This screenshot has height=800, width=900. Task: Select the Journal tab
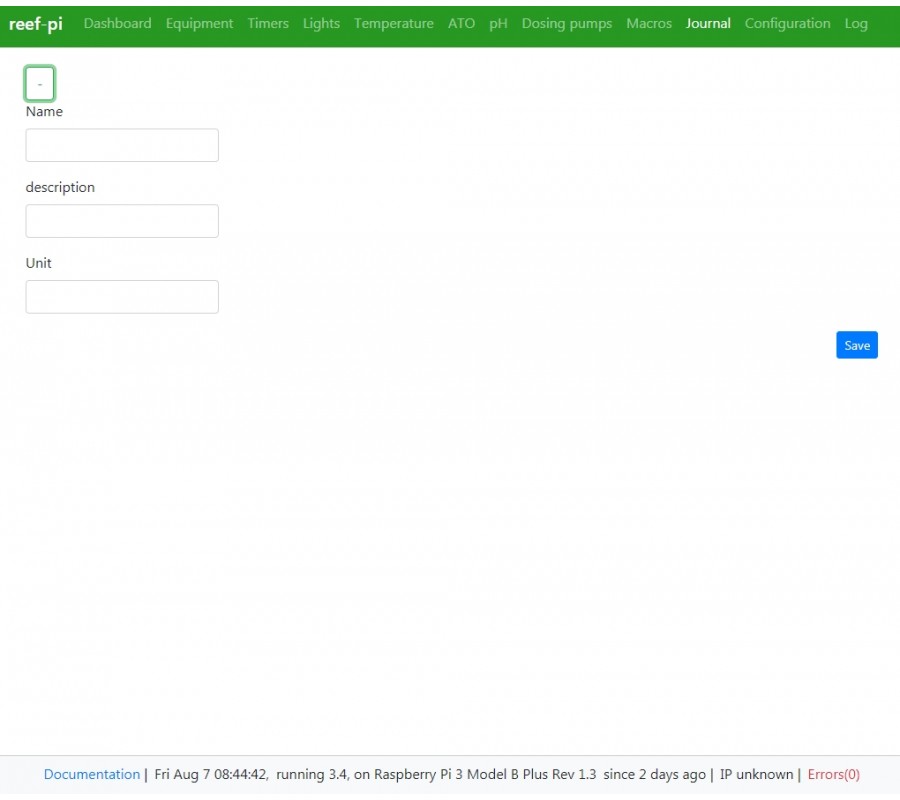tap(708, 24)
